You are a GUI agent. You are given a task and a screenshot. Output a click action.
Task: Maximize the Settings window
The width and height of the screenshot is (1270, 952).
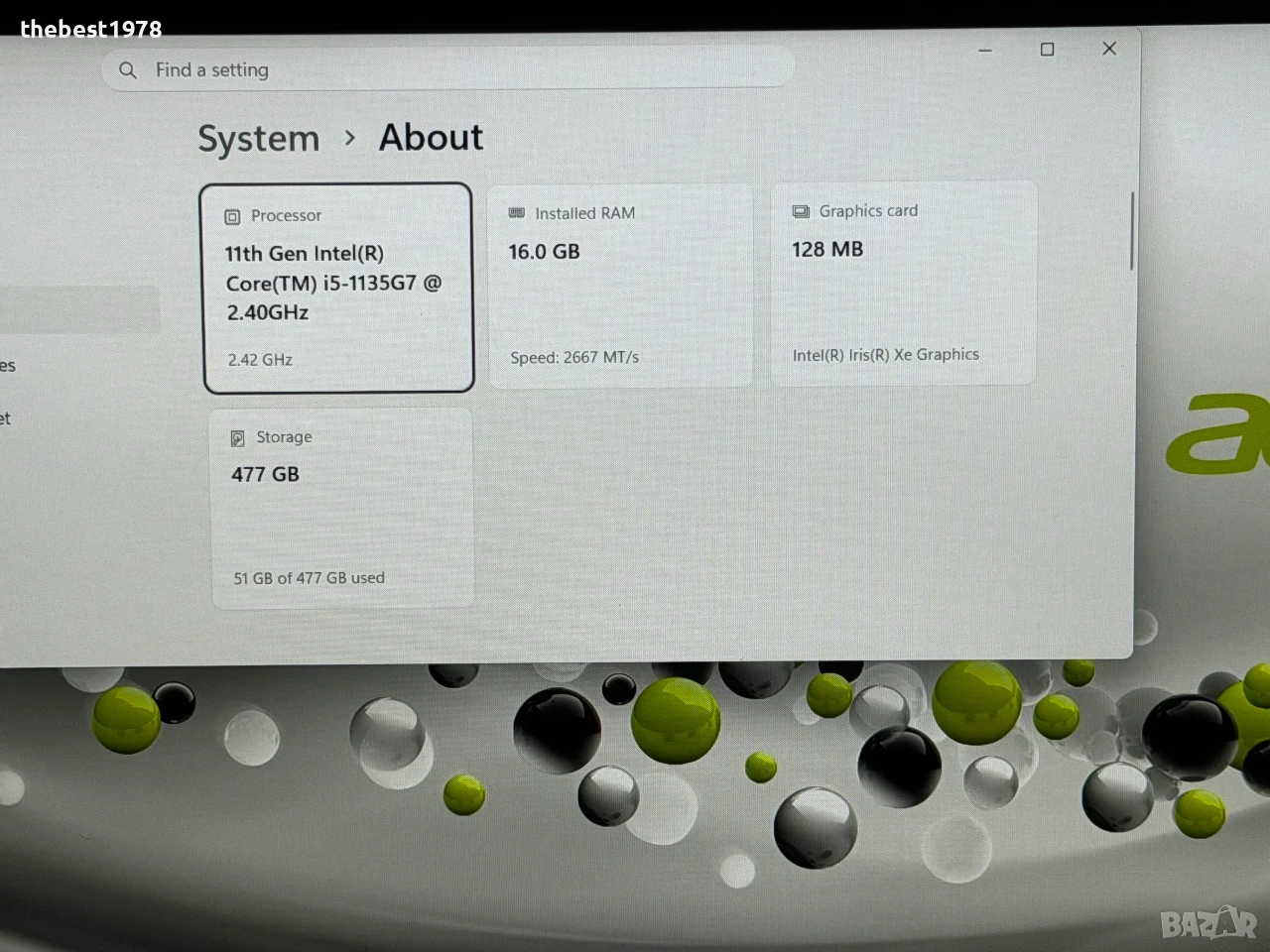[1047, 50]
